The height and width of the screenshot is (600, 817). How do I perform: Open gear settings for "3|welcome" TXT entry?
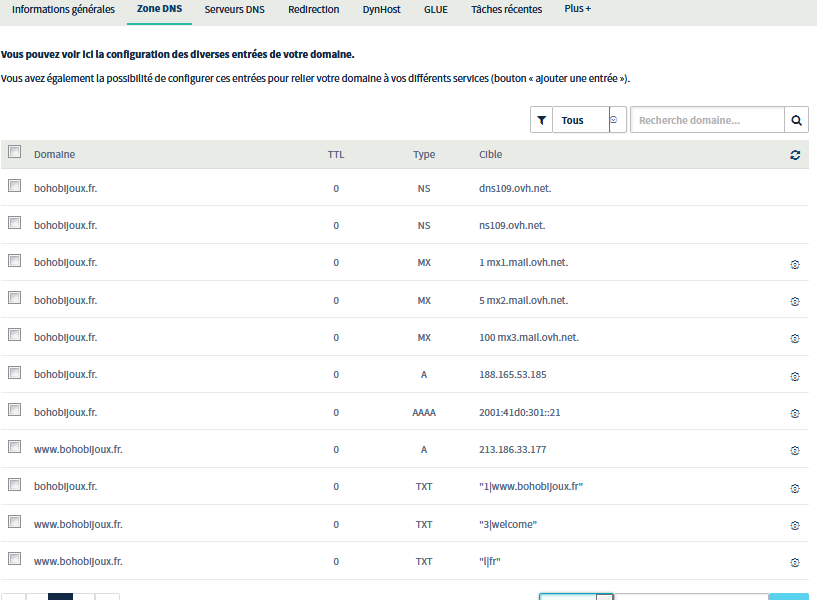point(795,525)
